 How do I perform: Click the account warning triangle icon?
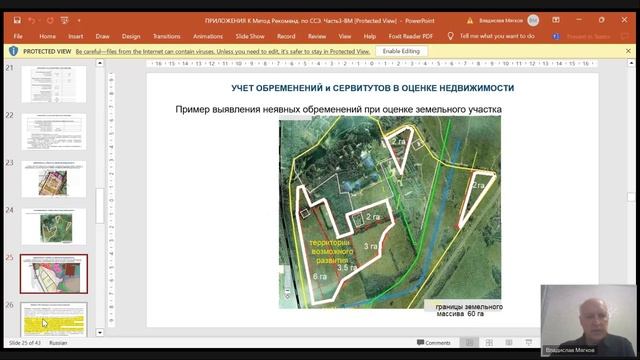(x=470, y=20)
